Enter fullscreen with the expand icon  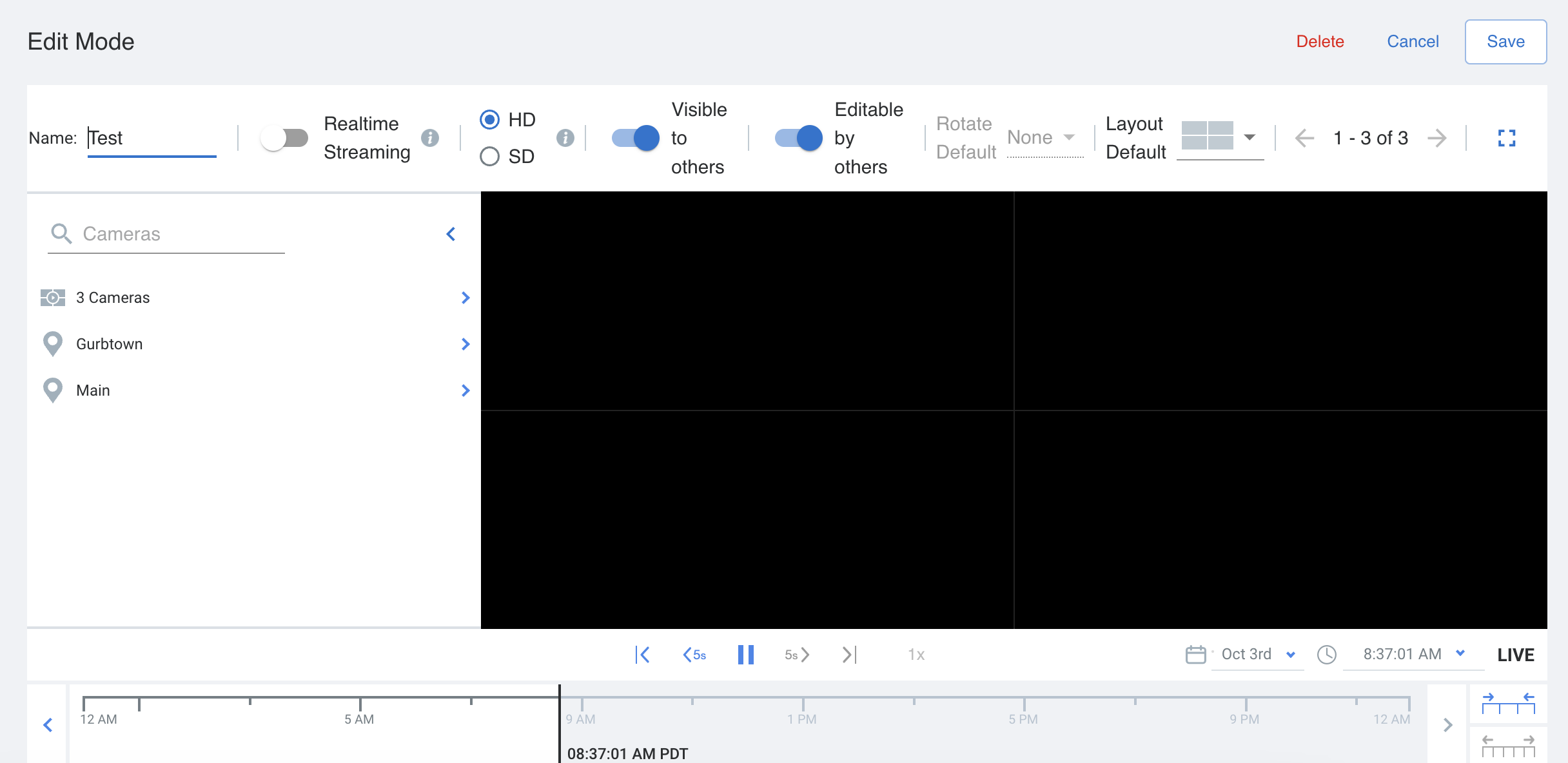pyautogui.click(x=1507, y=138)
